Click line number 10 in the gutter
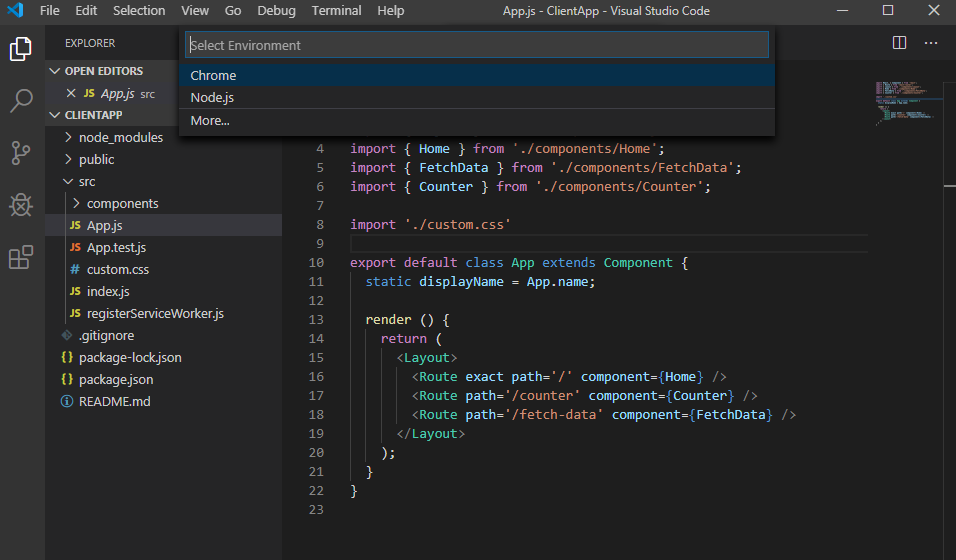 [316, 262]
